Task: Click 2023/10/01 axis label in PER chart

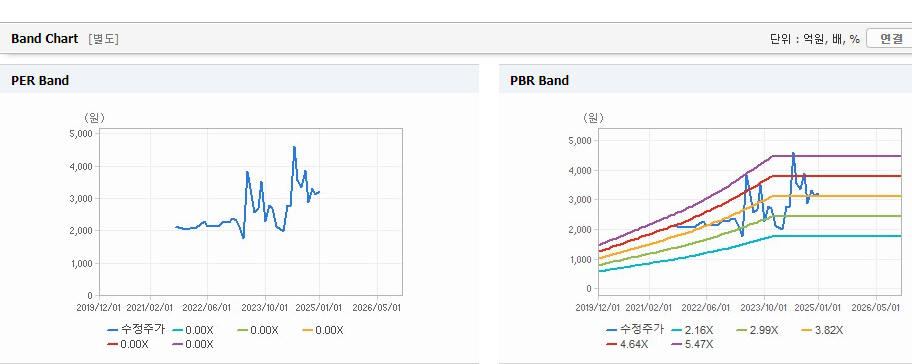Action: pyautogui.click(x=265, y=307)
